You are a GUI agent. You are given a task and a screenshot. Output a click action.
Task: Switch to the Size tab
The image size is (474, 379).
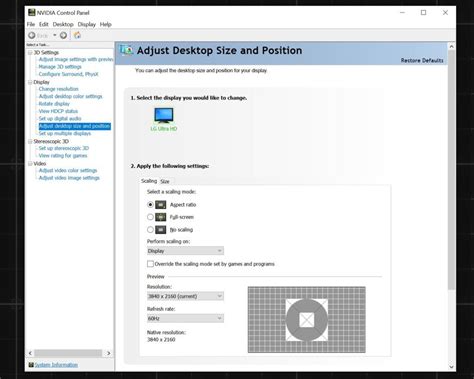tap(165, 181)
